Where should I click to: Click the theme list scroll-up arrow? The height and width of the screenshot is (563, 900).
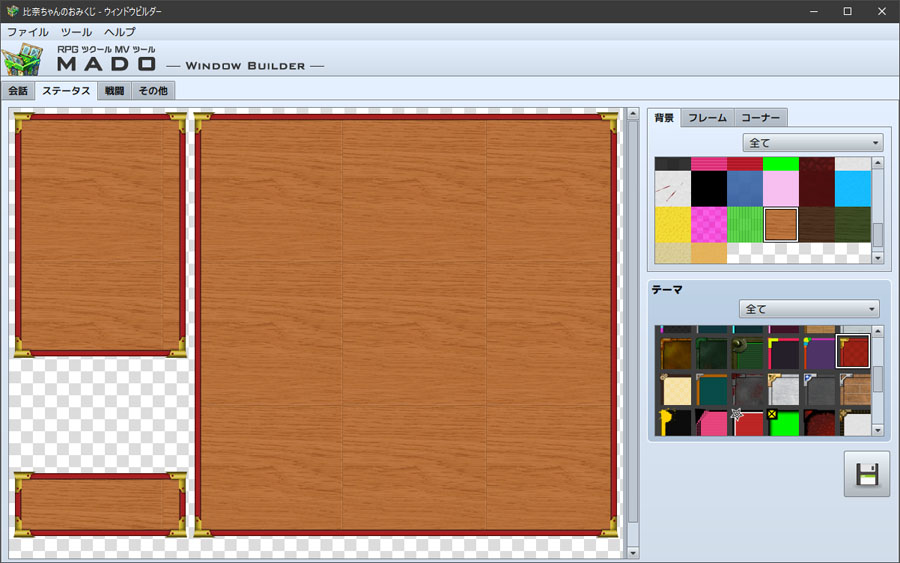pyautogui.click(x=878, y=331)
